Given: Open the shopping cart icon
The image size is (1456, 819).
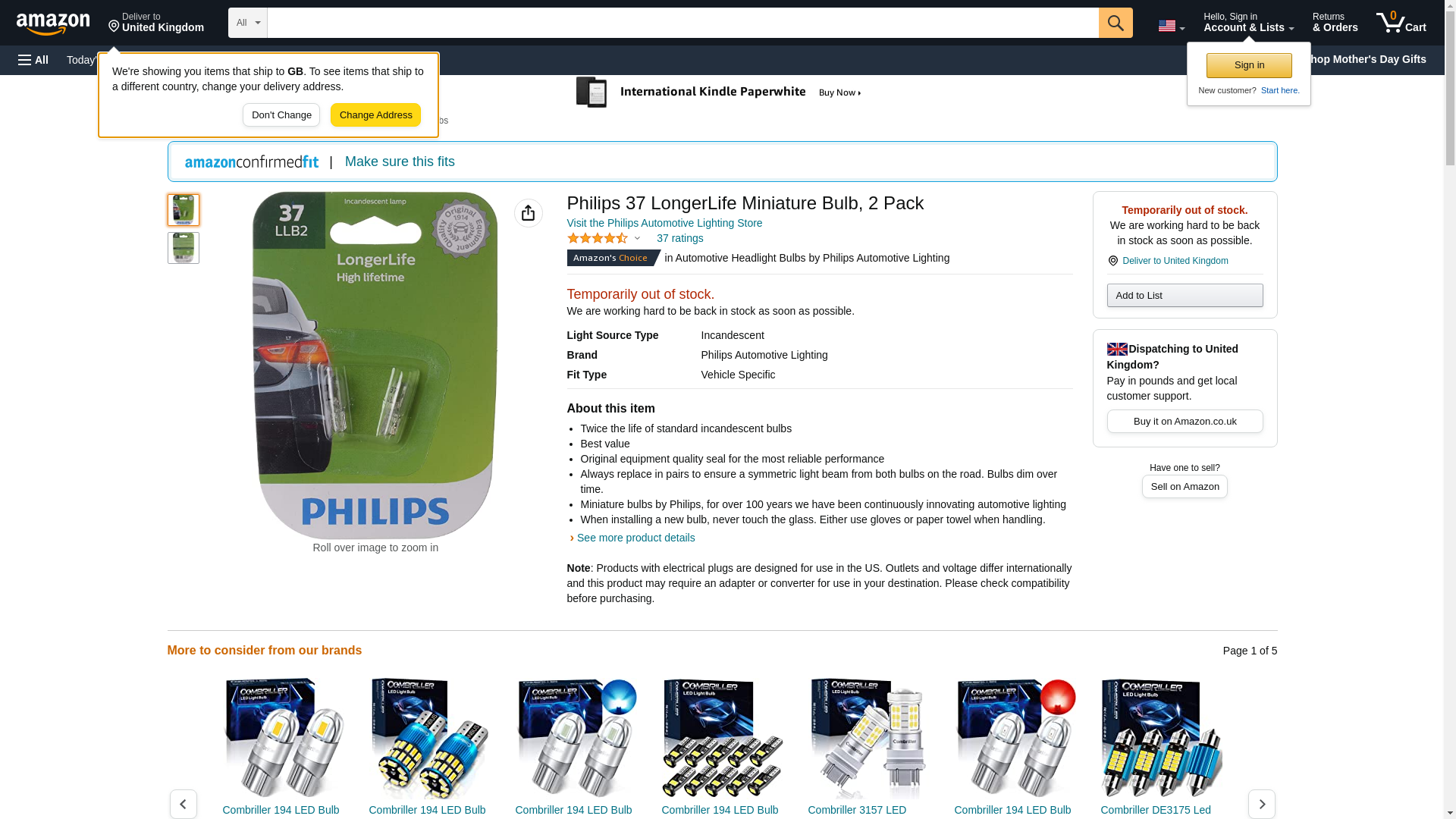Looking at the screenshot, I should (x=1401, y=22).
